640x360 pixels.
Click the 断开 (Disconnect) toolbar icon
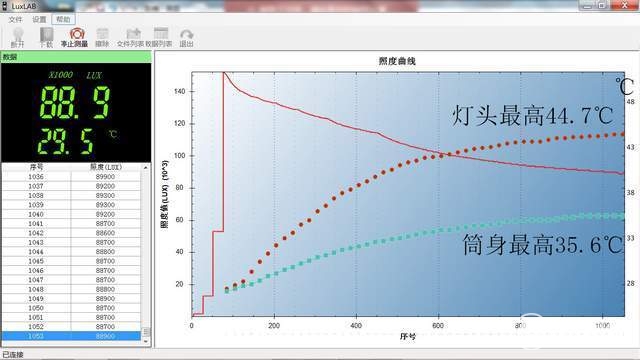click(18, 37)
